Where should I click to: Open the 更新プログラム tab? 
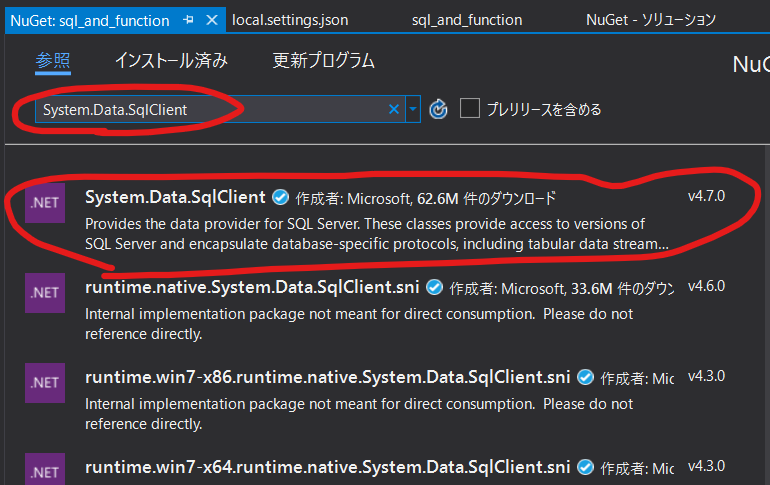click(324, 61)
